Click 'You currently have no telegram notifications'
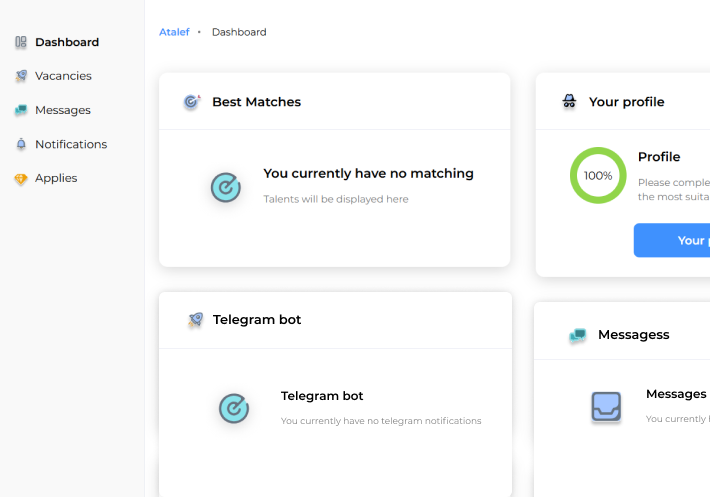Screen dimensions: 710x497 (x=381, y=421)
